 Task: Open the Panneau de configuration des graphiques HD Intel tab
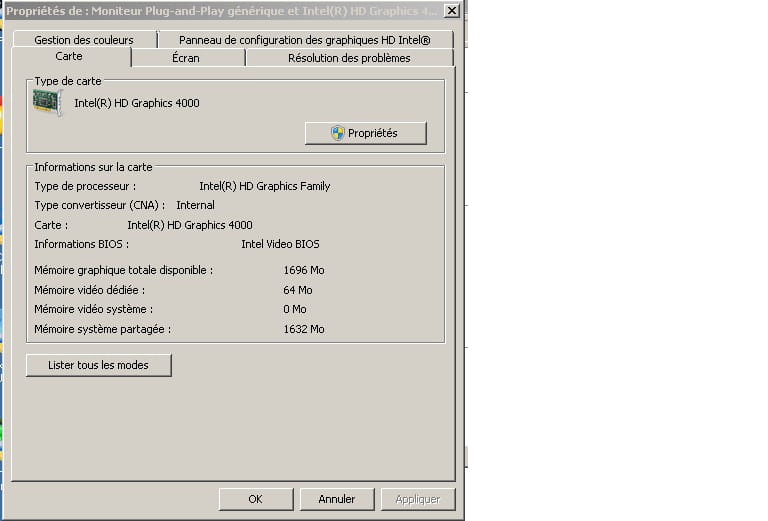[304, 40]
